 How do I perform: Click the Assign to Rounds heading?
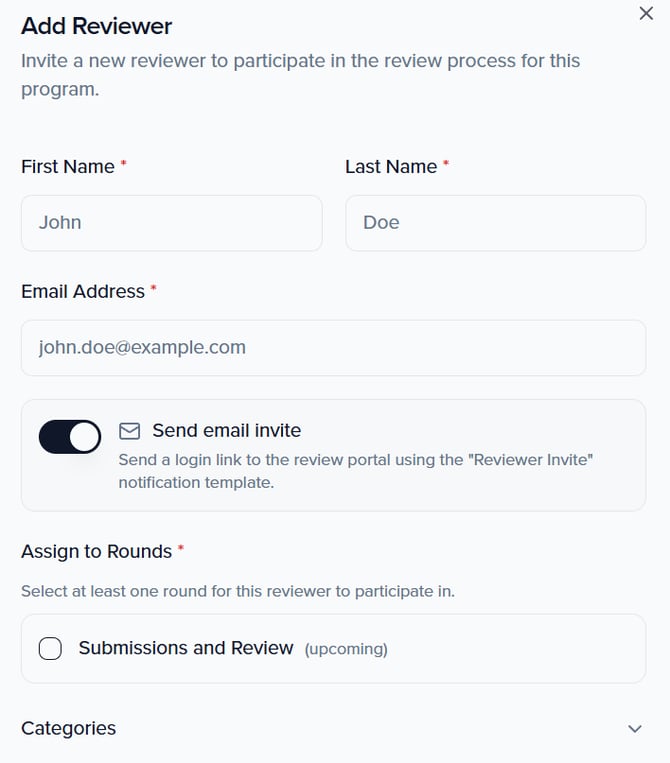coord(96,552)
